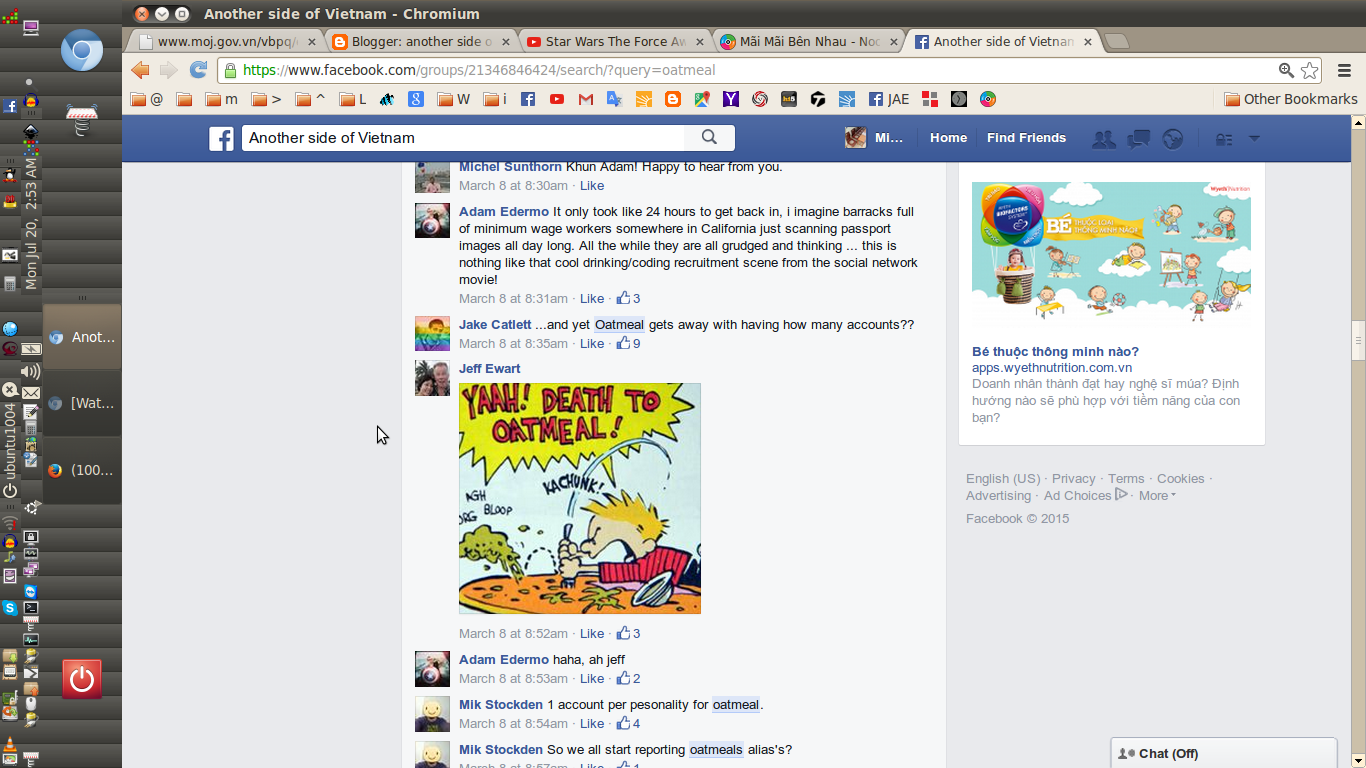Click the Skype icon in the panel
Viewport: 1366px width, 768px height.
[9, 607]
